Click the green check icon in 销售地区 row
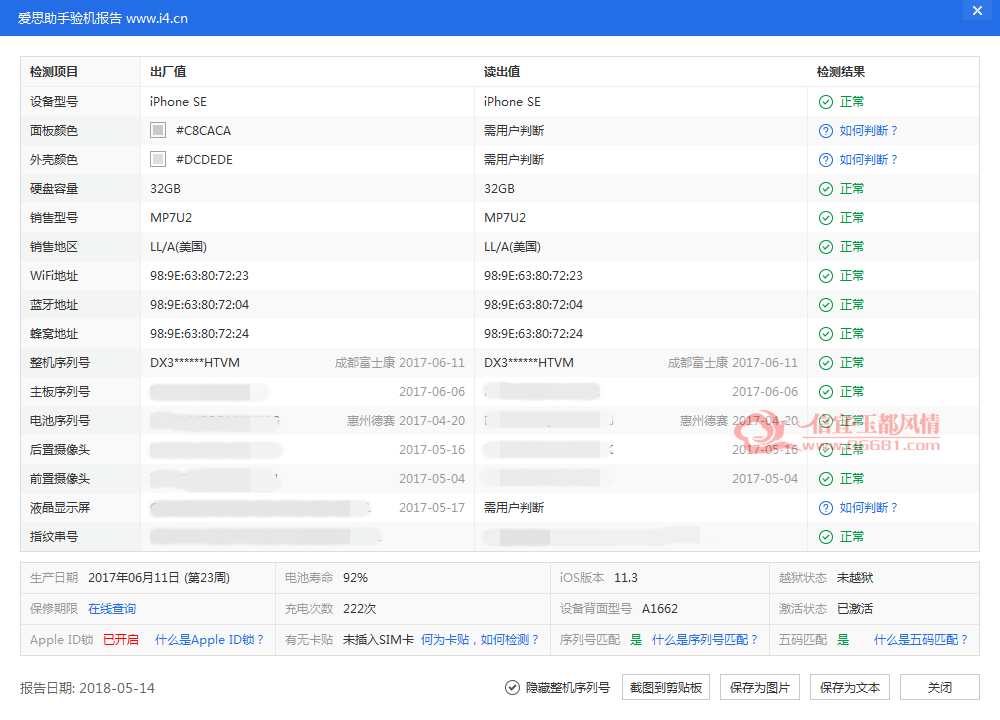Image resolution: width=1000 pixels, height=720 pixels. pos(825,247)
